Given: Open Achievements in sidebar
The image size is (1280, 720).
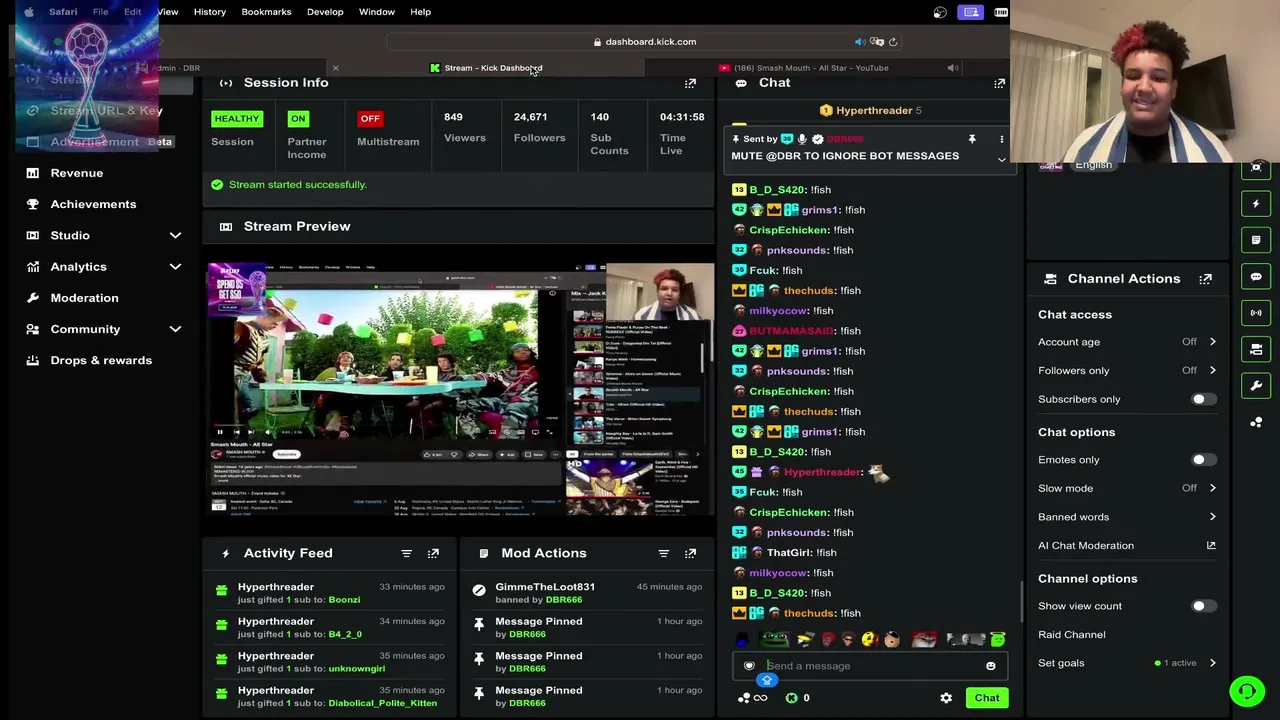Looking at the screenshot, I should click(x=93, y=204).
